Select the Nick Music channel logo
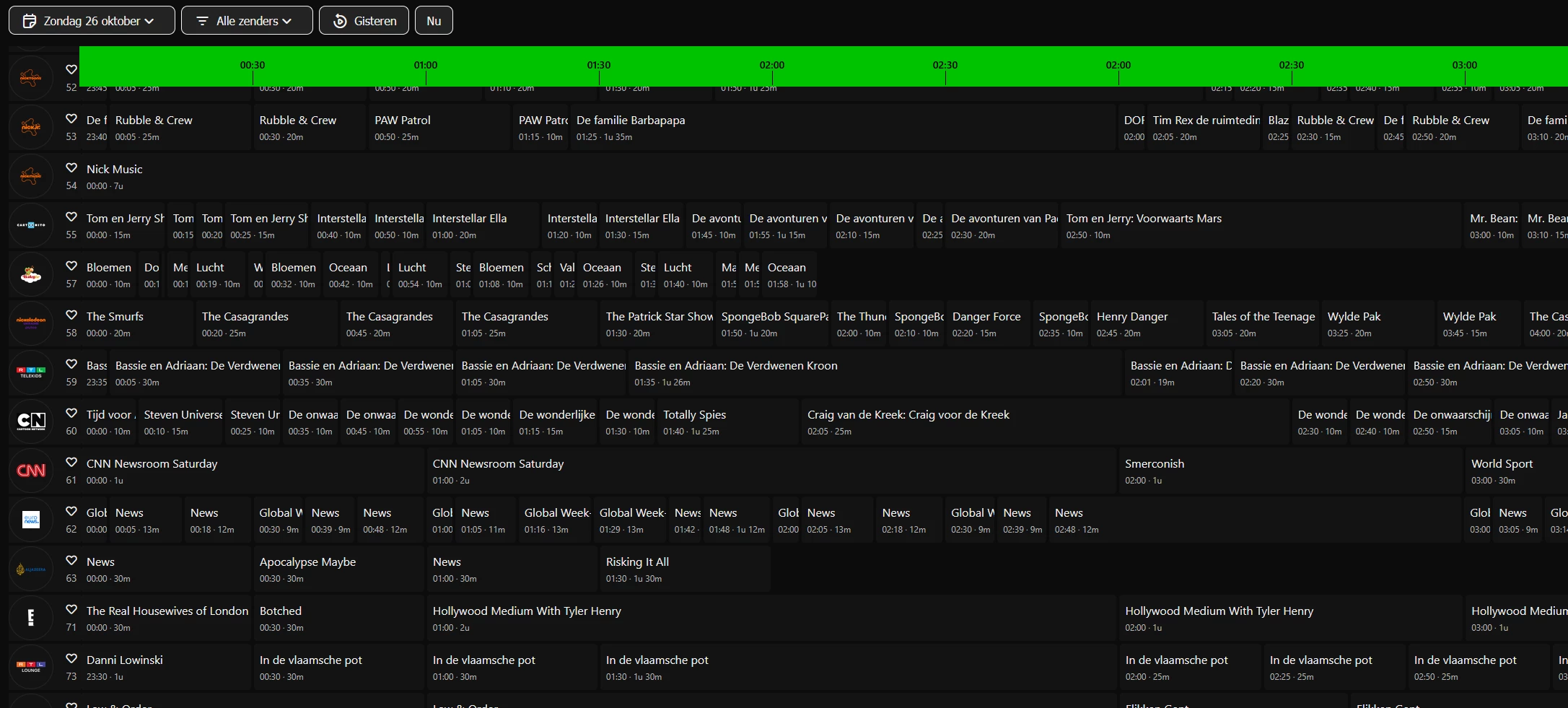 coord(31,176)
